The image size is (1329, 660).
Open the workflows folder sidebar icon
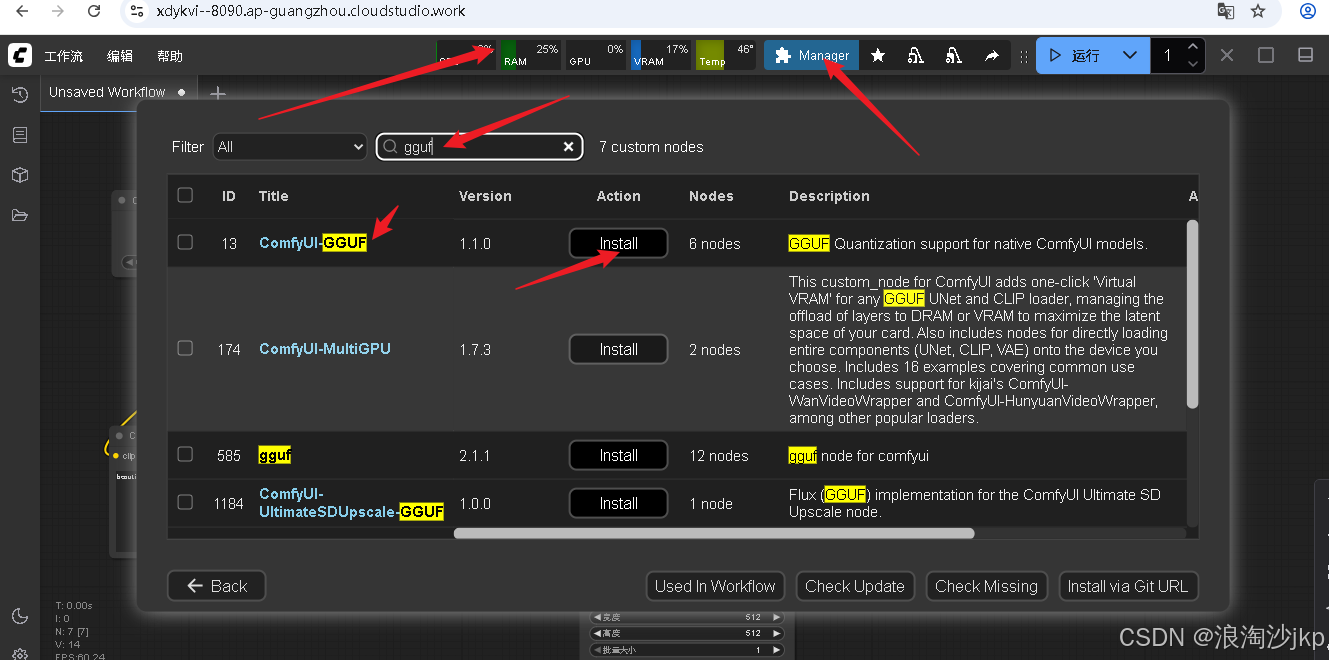19,215
